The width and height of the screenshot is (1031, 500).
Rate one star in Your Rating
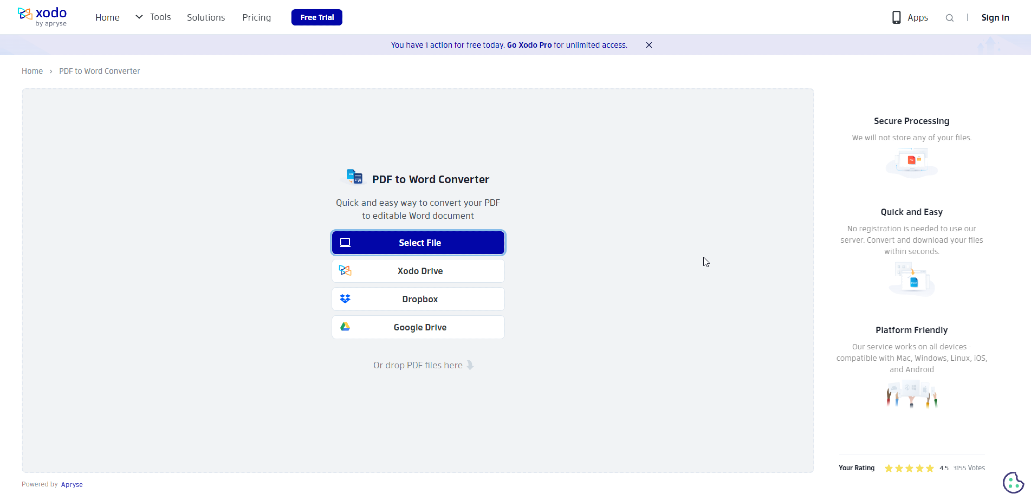tap(889, 468)
